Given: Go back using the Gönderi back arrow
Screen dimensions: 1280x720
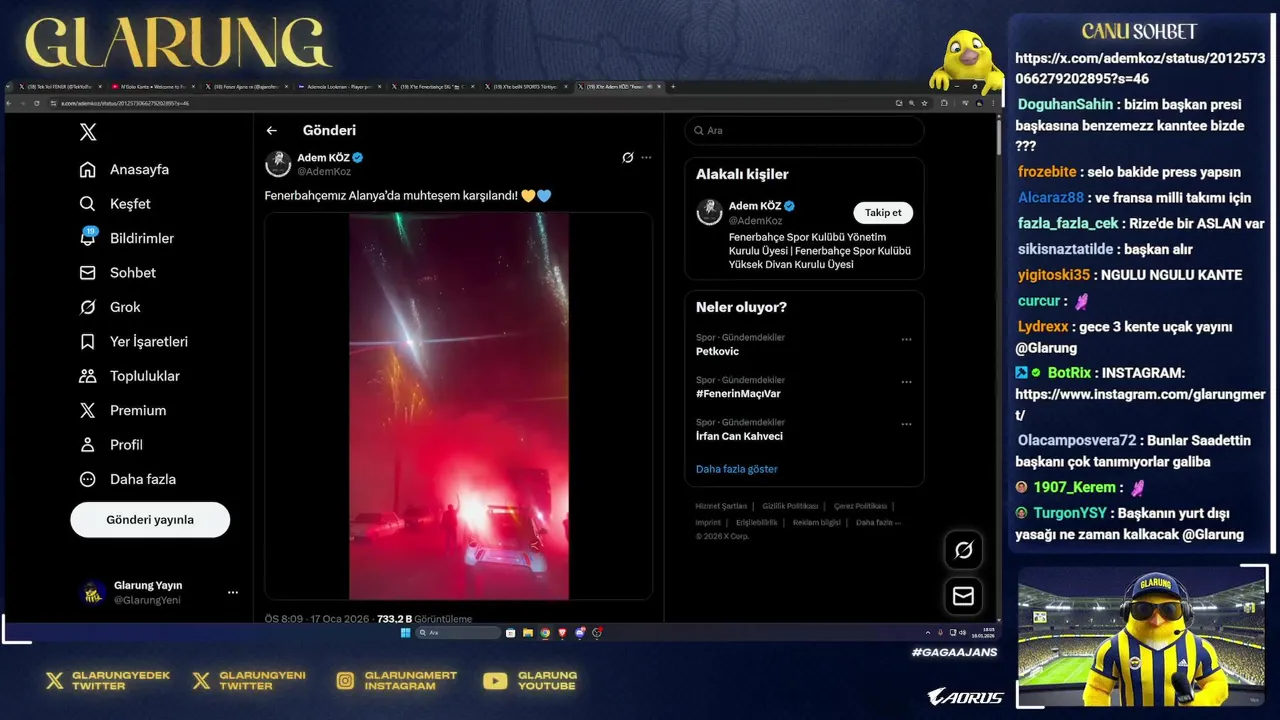Looking at the screenshot, I should 271,131.
